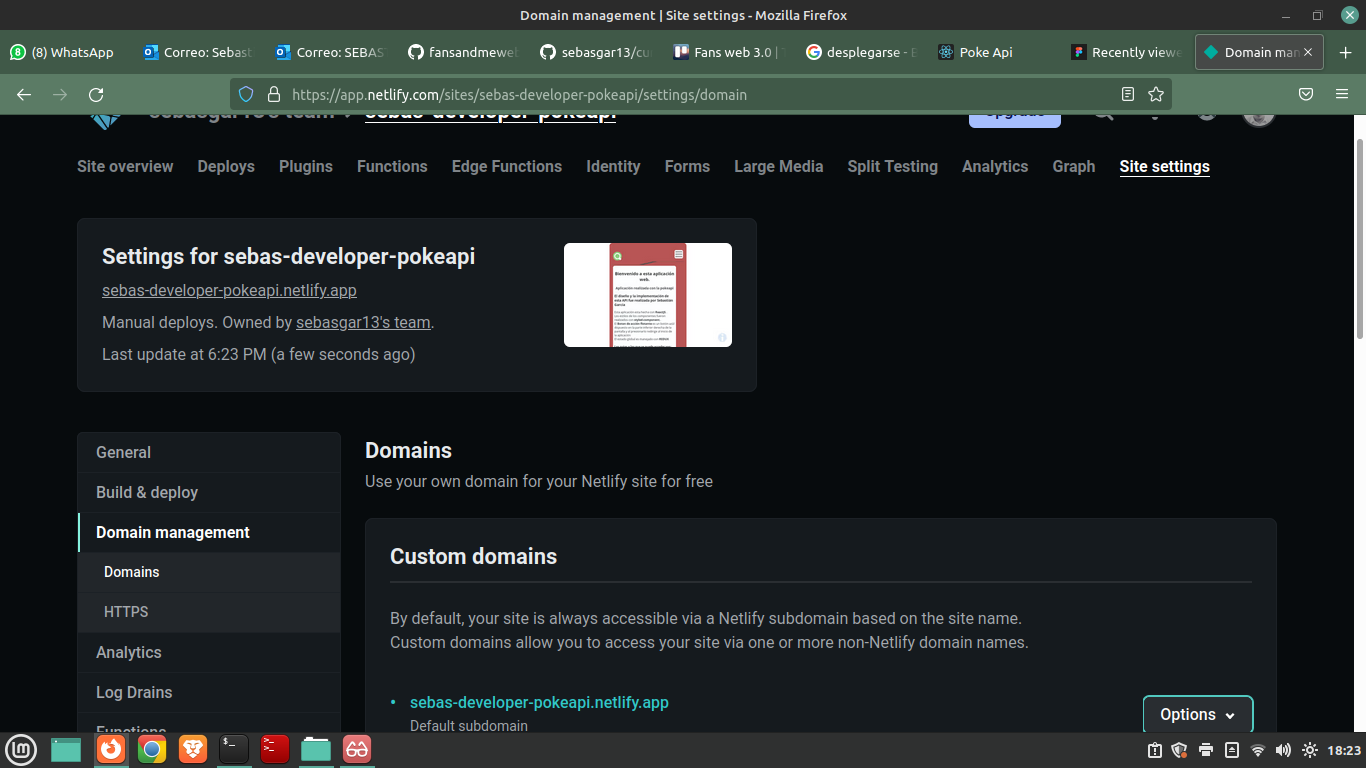The height and width of the screenshot is (768, 1366).
Task: Open the default subdomain link in Custom domains
Action: (x=539, y=702)
